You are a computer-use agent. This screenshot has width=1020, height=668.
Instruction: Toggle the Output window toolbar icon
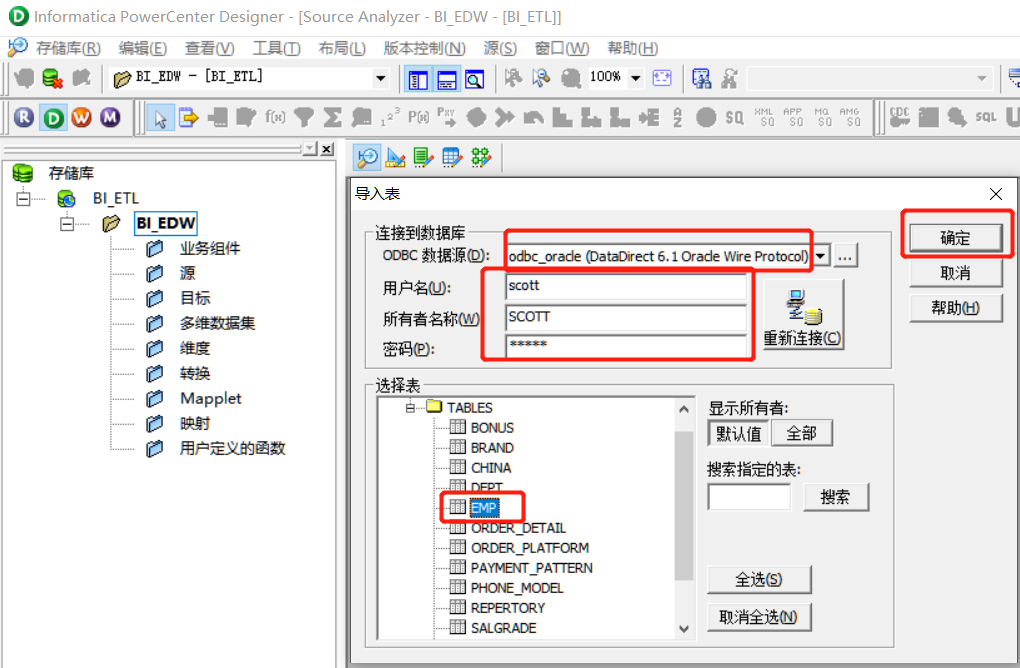tap(446, 79)
